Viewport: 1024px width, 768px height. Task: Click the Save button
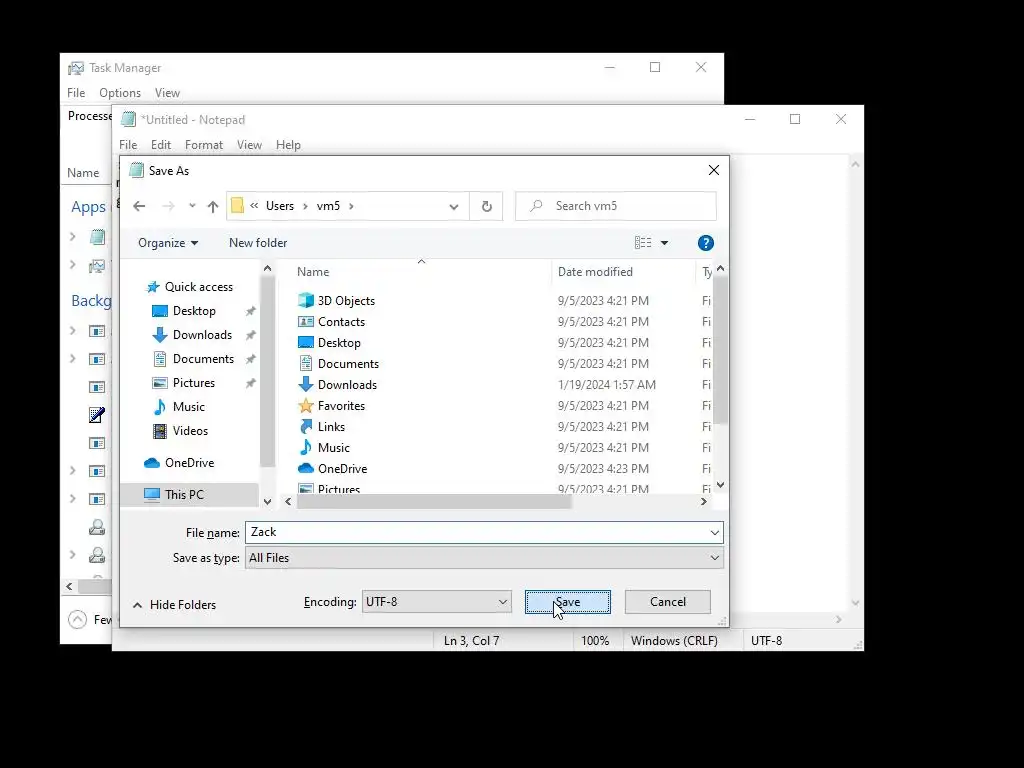[568, 602]
